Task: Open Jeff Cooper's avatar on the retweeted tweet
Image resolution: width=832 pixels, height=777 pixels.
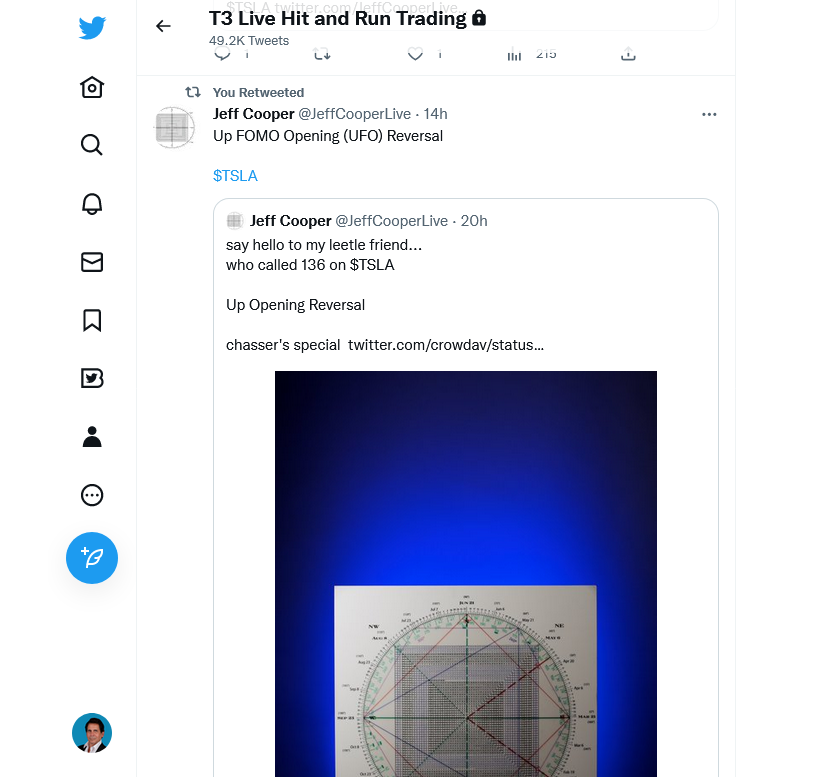Action: pyautogui.click(x=175, y=129)
